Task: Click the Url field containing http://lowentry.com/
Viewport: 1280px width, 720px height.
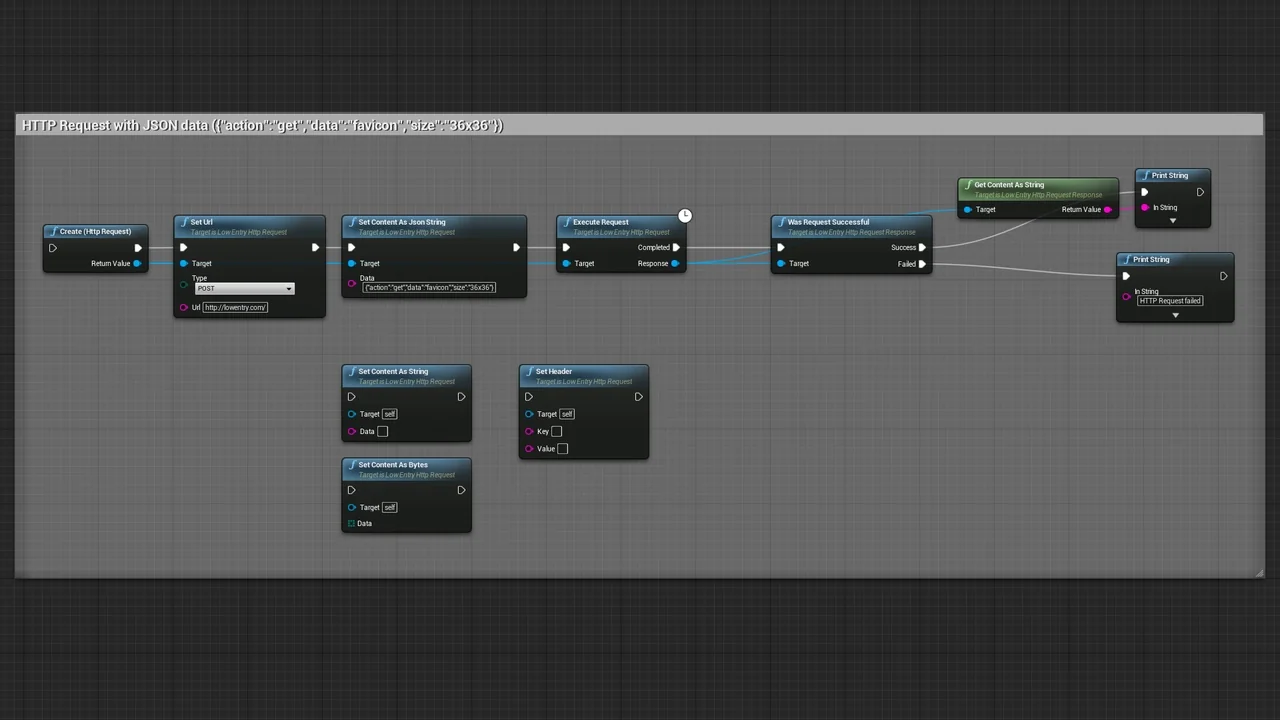Action: click(235, 308)
